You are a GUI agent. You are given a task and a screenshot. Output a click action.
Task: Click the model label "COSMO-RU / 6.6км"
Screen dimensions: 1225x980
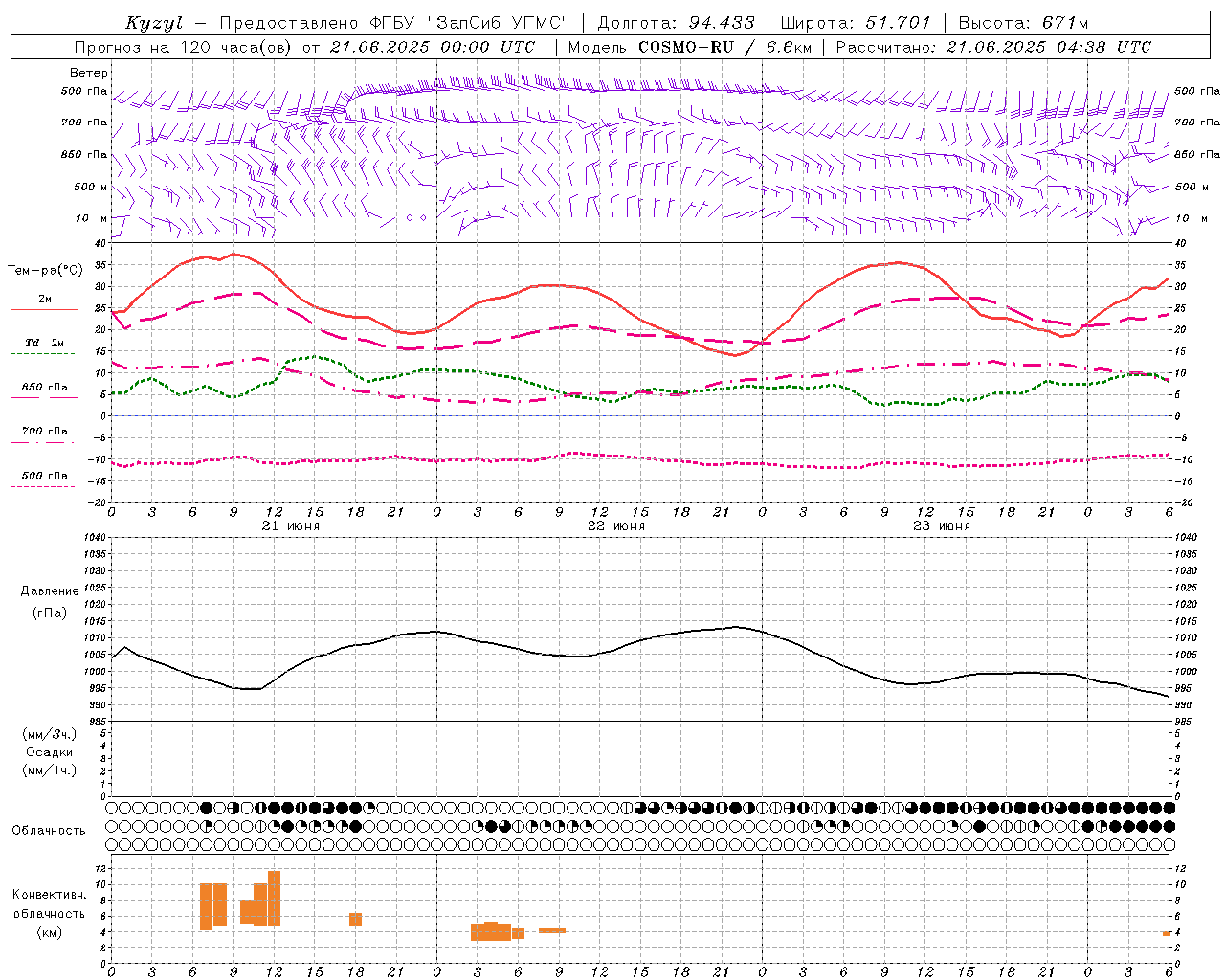(x=725, y=47)
